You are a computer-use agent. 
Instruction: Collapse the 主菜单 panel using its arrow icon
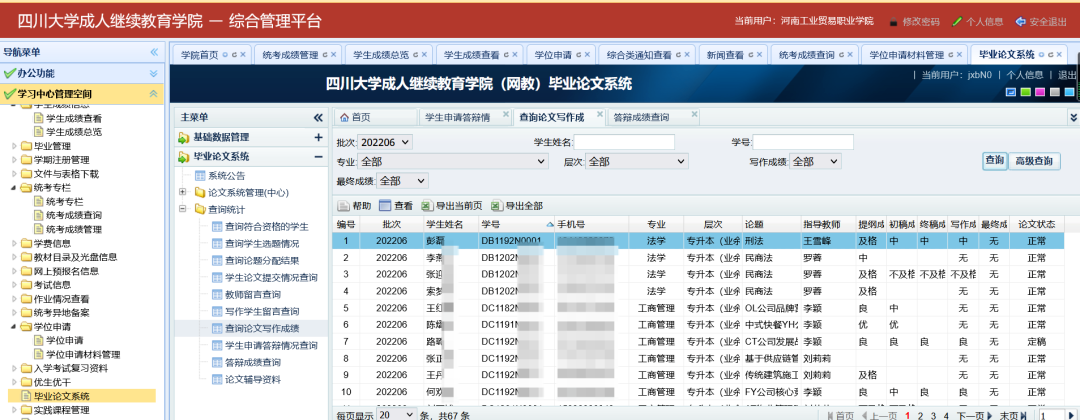[318, 118]
